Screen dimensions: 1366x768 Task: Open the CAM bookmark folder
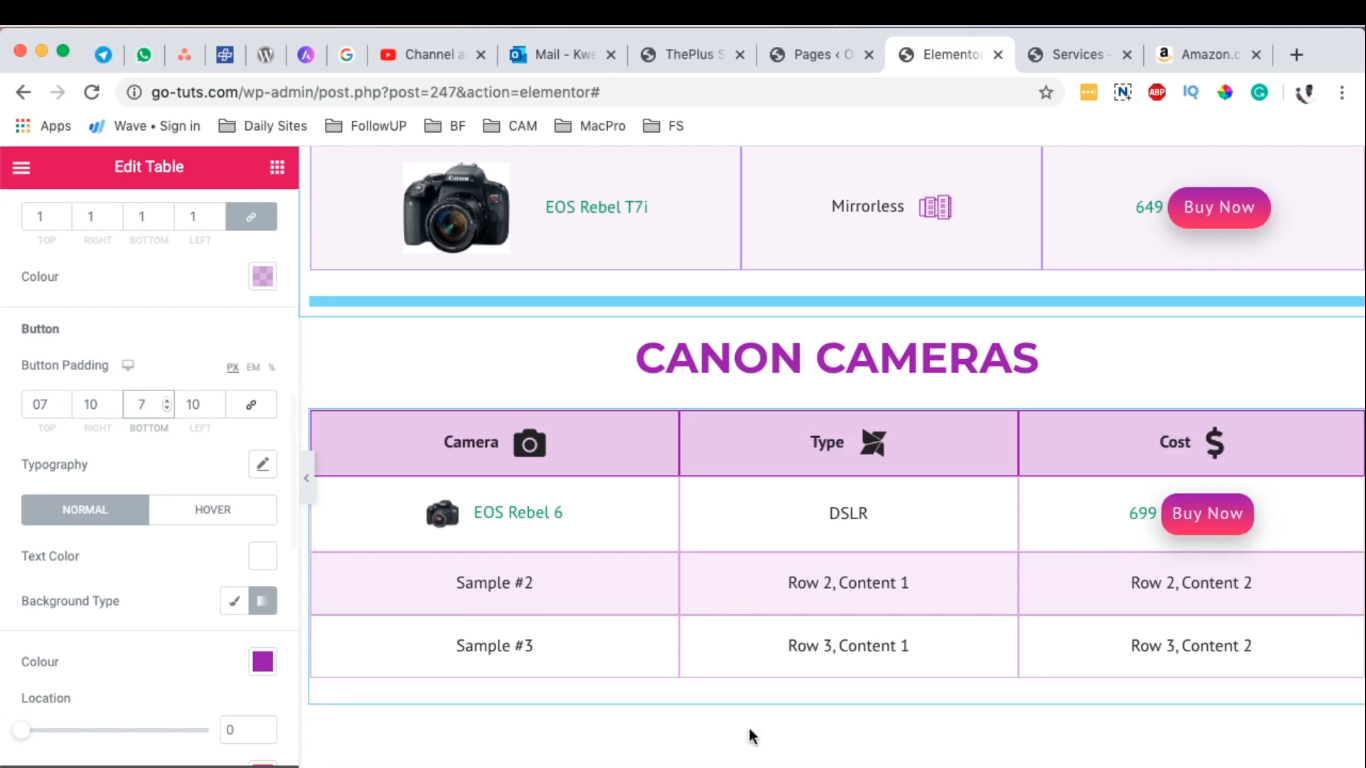[x=510, y=126]
